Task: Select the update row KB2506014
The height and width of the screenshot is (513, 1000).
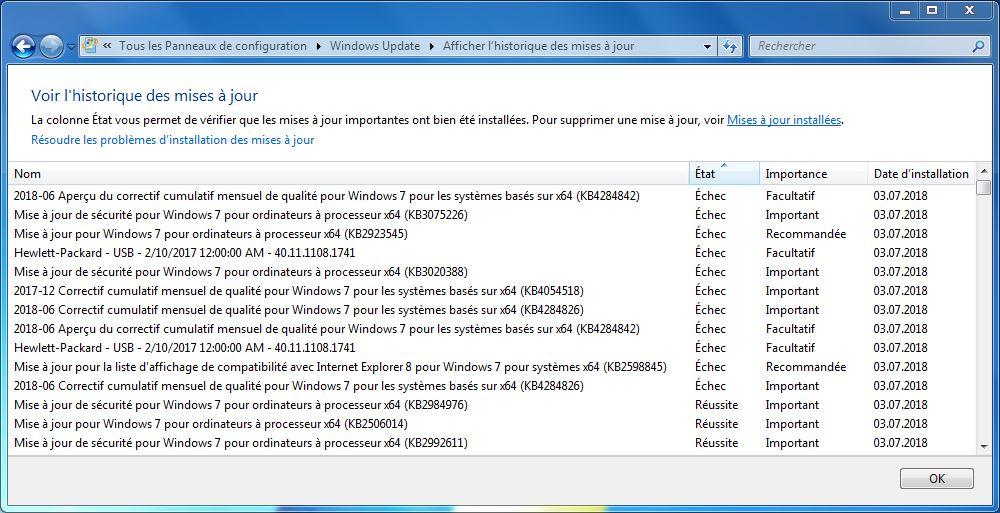Action: tap(491, 424)
